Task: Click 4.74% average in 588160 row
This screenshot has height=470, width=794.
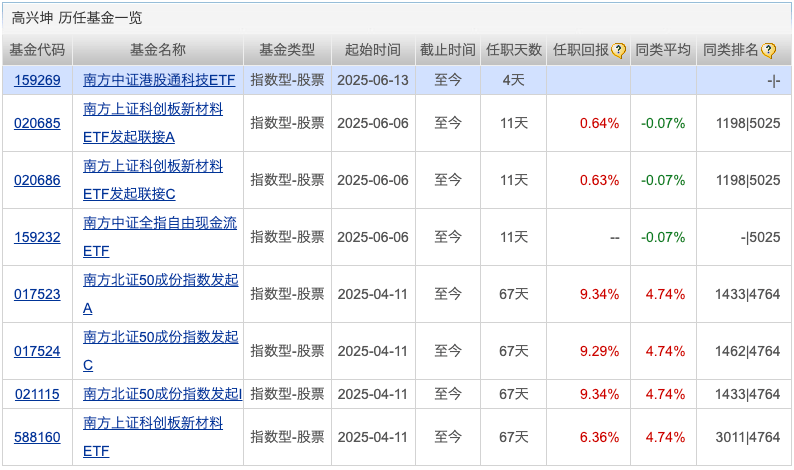Action: (665, 437)
